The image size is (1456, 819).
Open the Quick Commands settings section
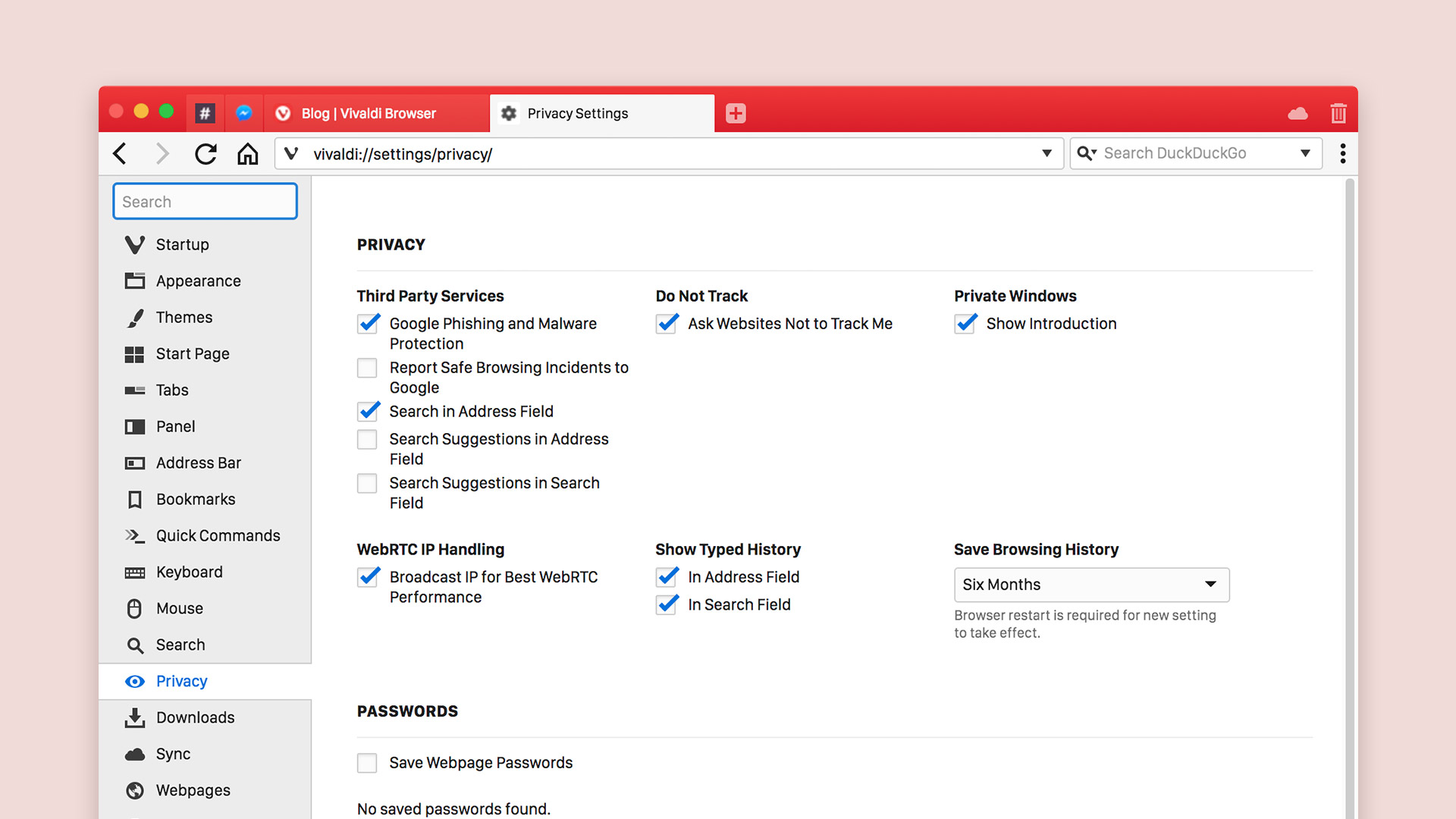[205, 535]
